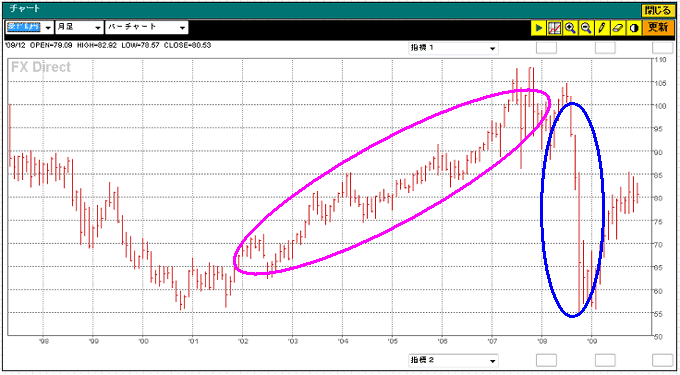Click the 80 price label on axis
Viewport: 680px width, 375px height.
[x=659, y=198]
